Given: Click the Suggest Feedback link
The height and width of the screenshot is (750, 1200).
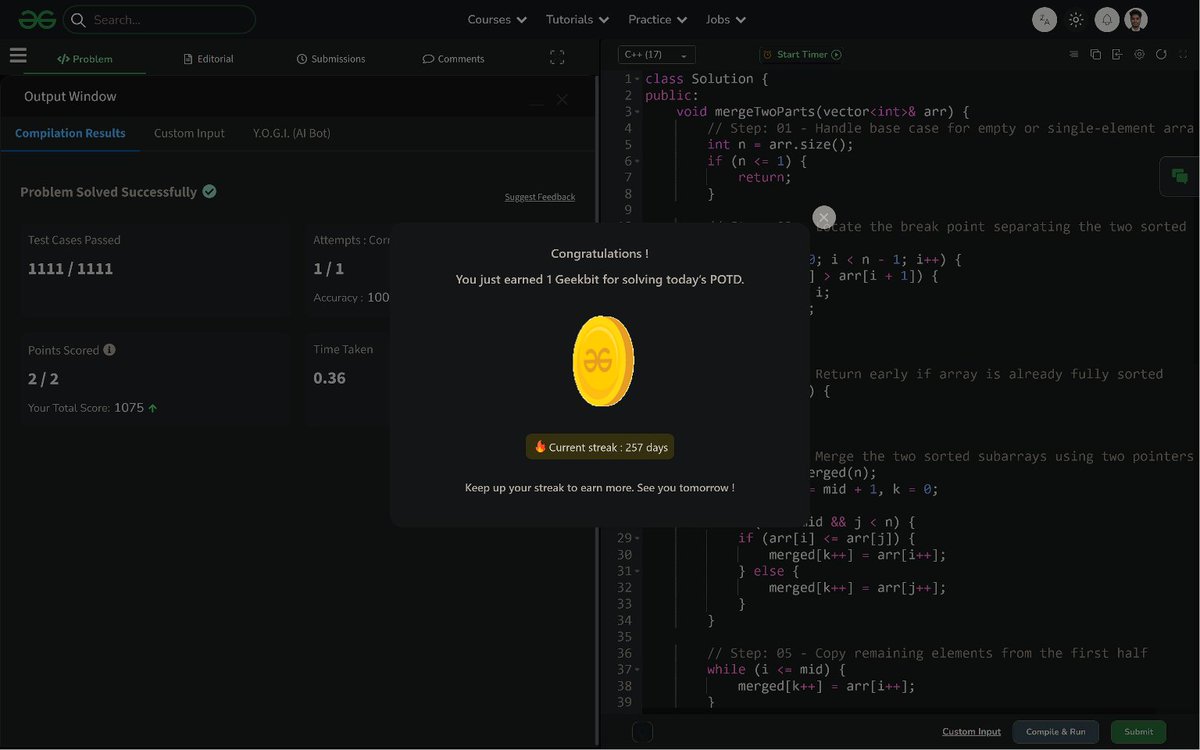Looking at the screenshot, I should coord(540,197).
